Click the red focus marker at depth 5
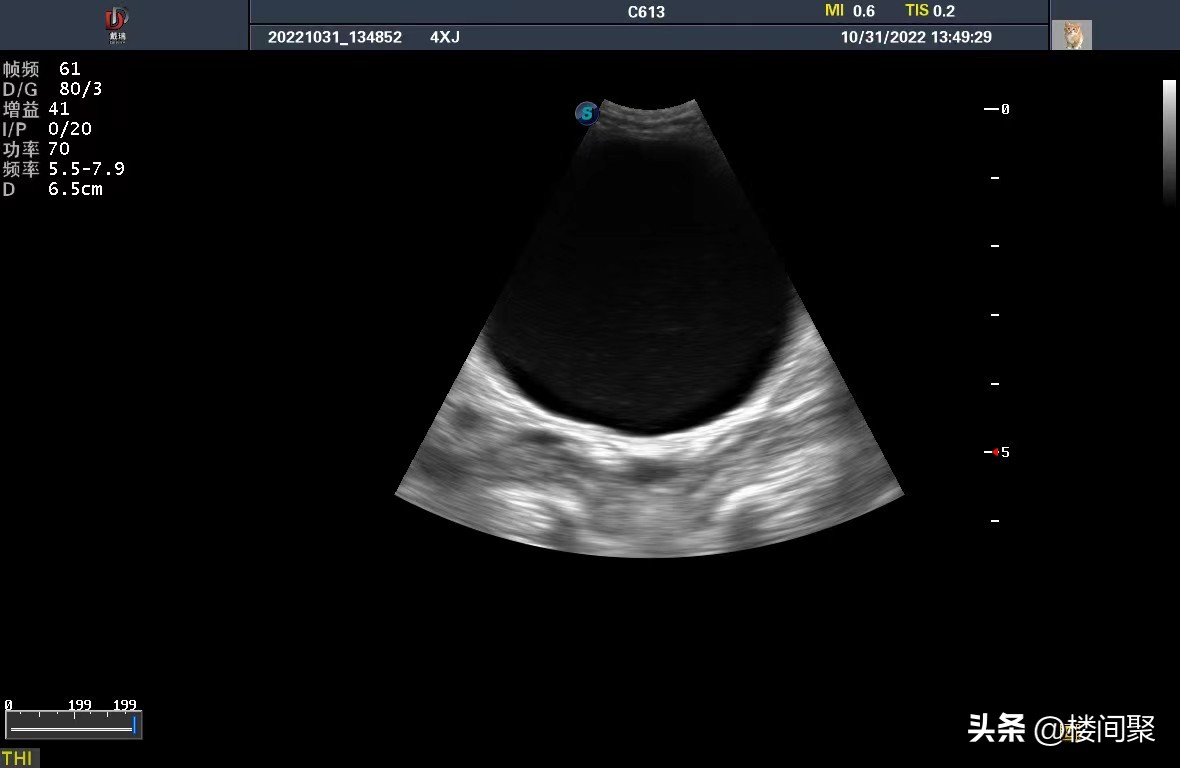This screenshot has width=1180, height=768. click(996, 452)
